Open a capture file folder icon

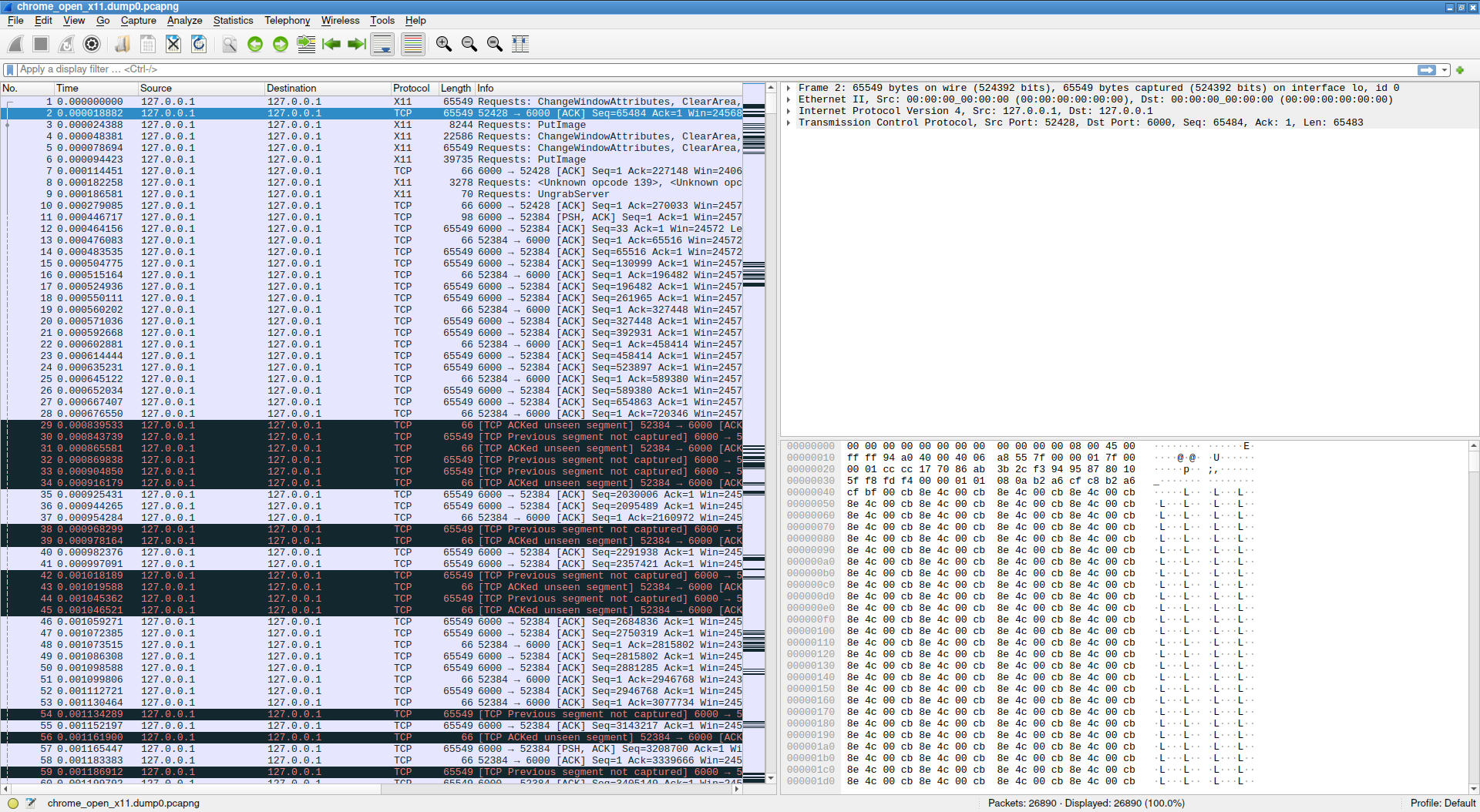click(x=123, y=45)
